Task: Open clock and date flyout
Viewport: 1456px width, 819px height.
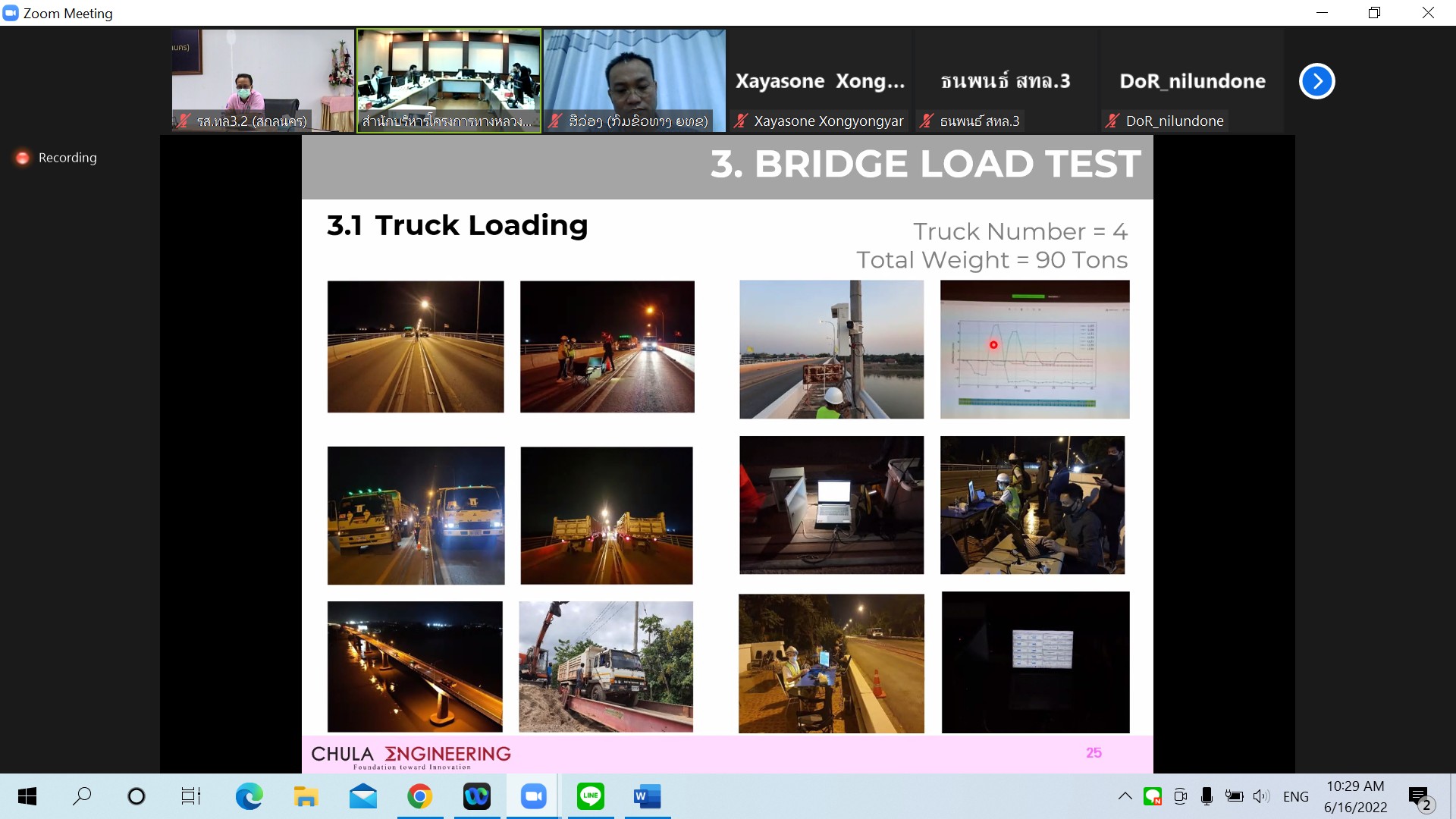Action: tap(1355, 796)
